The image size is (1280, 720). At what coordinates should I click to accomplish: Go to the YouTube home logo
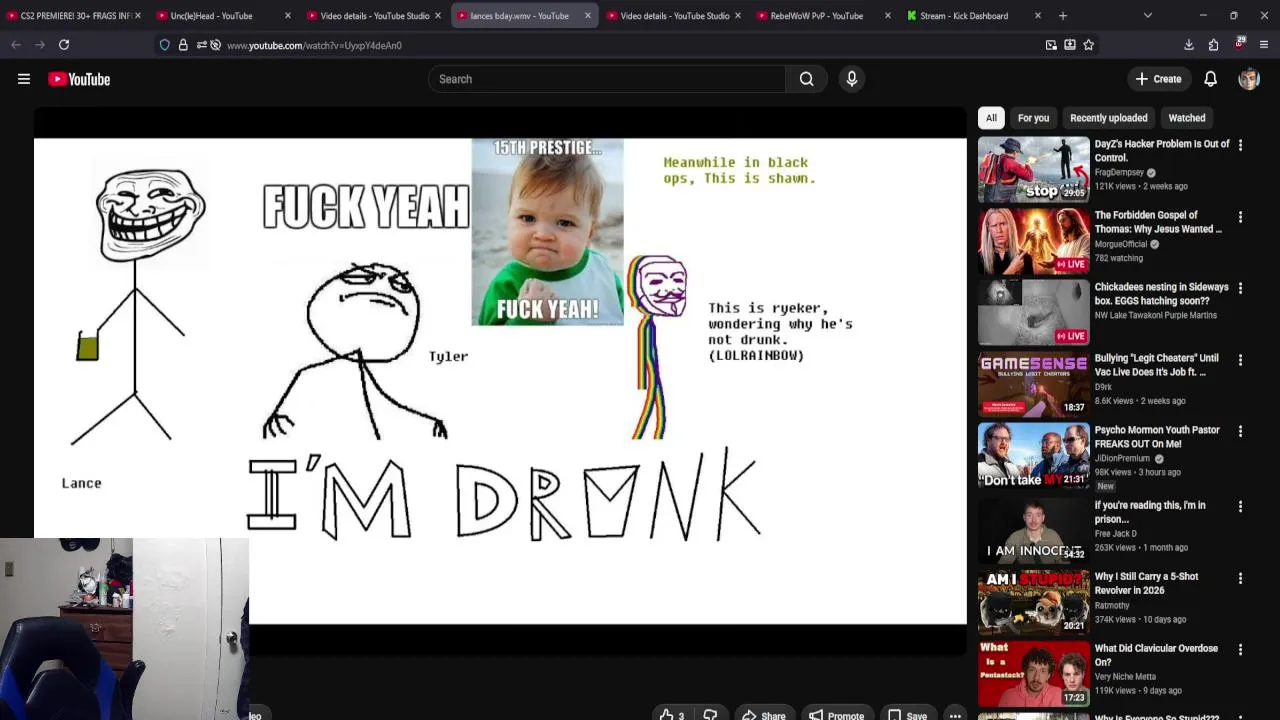[79, 79]
